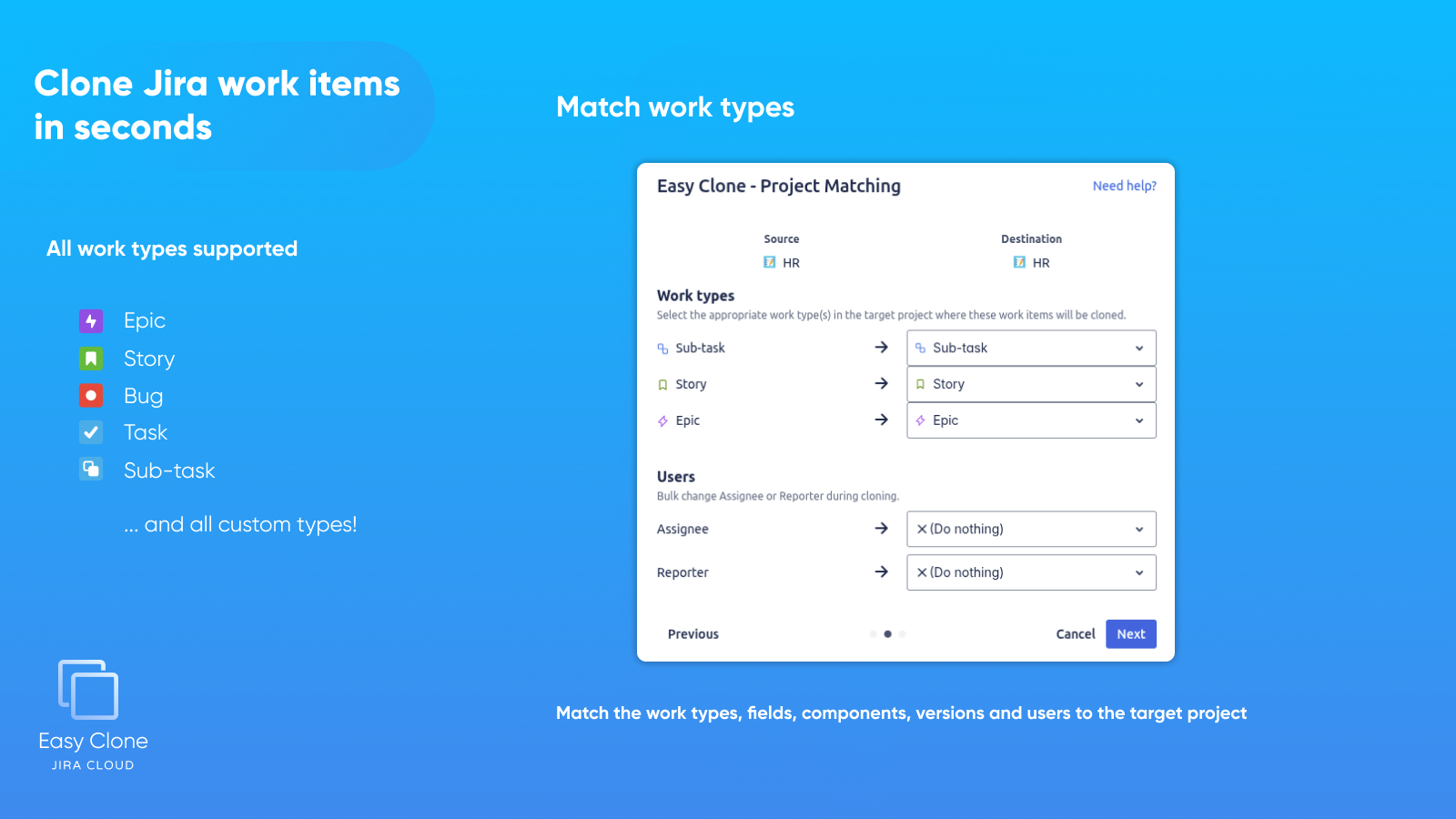1456x819 pixels.
Task: Clear the Reporter selection with the X icon
Action: [x=921, y=572]
